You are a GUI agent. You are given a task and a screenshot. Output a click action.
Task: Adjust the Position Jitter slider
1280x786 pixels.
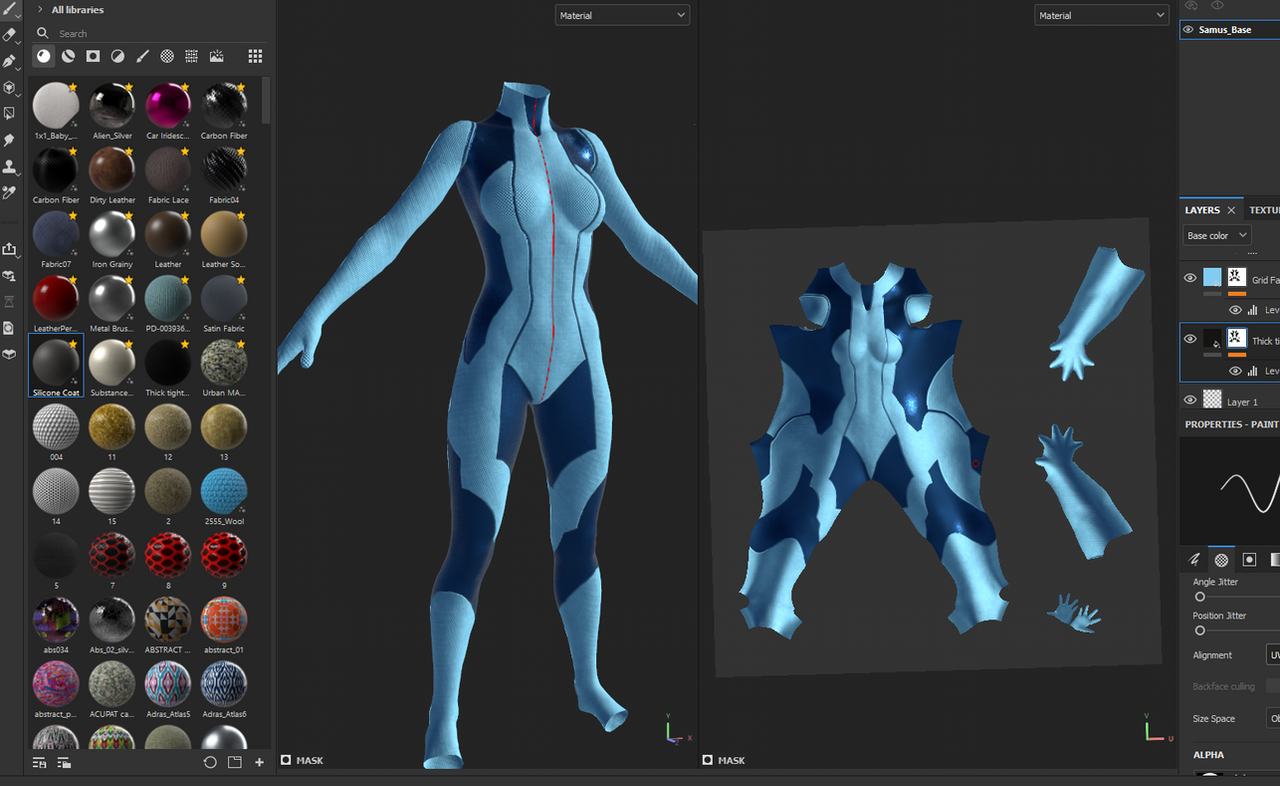[x=1200, y=631]
